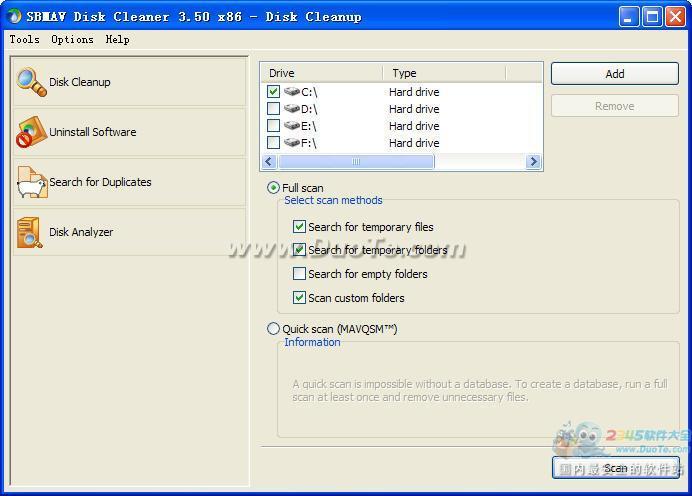692x496 pixels.
Task: Click Hard drive type for F:\
Action: coord(414,143)
